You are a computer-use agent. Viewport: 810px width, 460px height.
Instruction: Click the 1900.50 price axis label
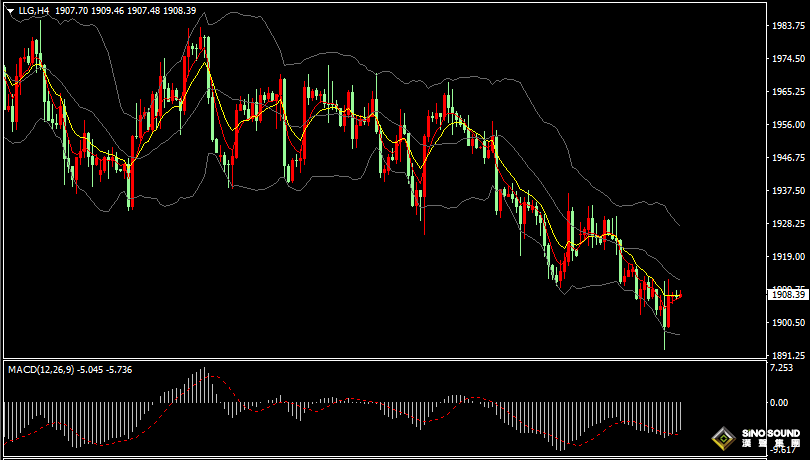pos(786,323)
